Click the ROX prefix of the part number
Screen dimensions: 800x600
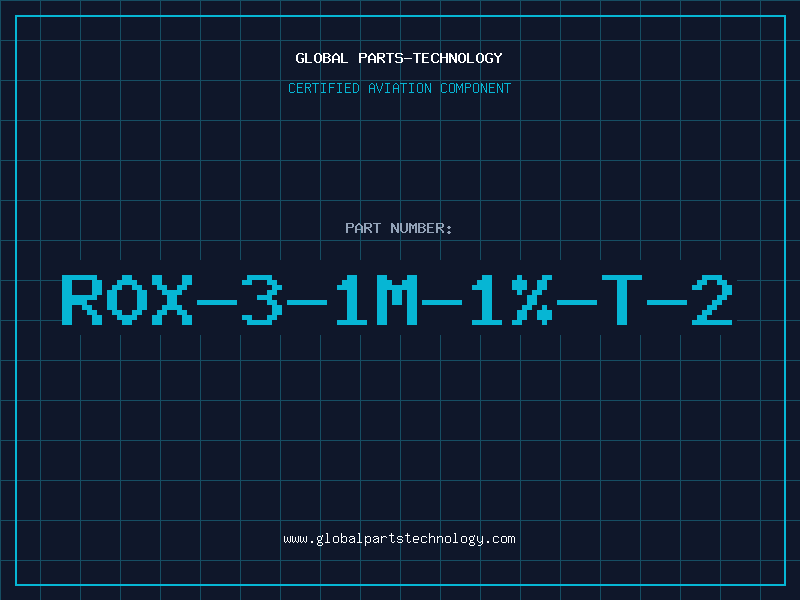[x=127, y=300]
